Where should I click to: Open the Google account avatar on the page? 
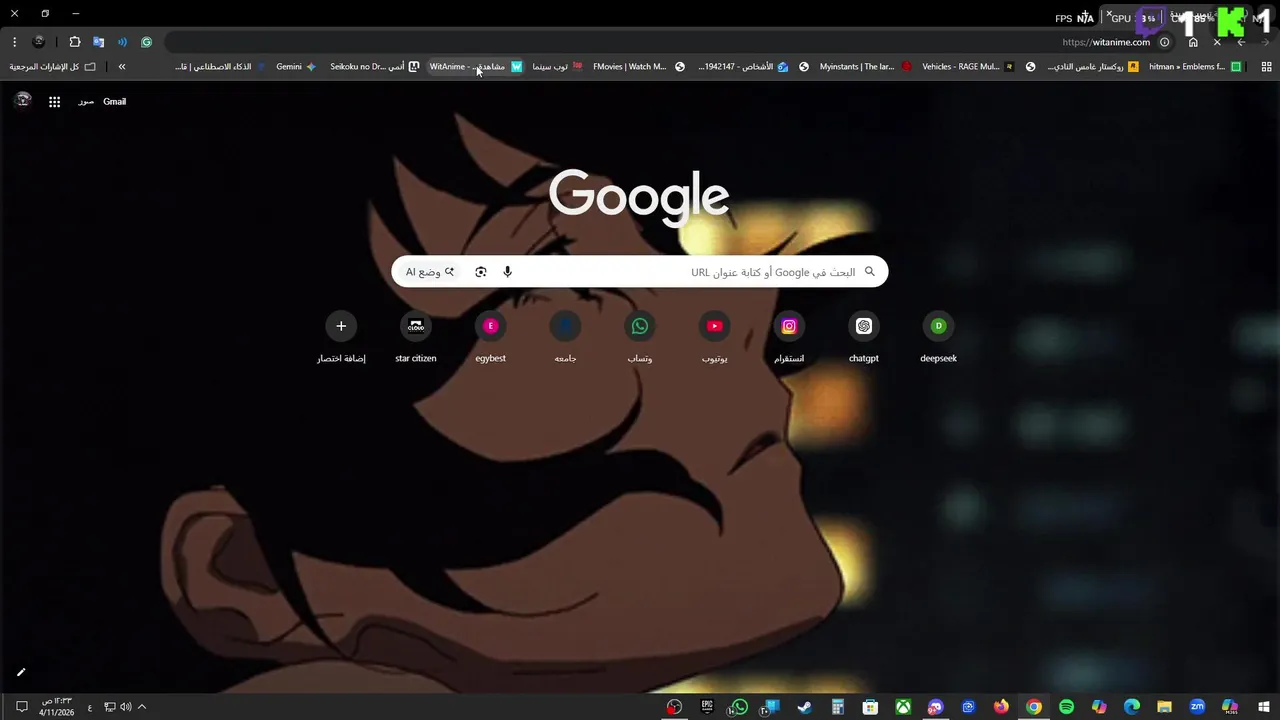click(23, 100)
